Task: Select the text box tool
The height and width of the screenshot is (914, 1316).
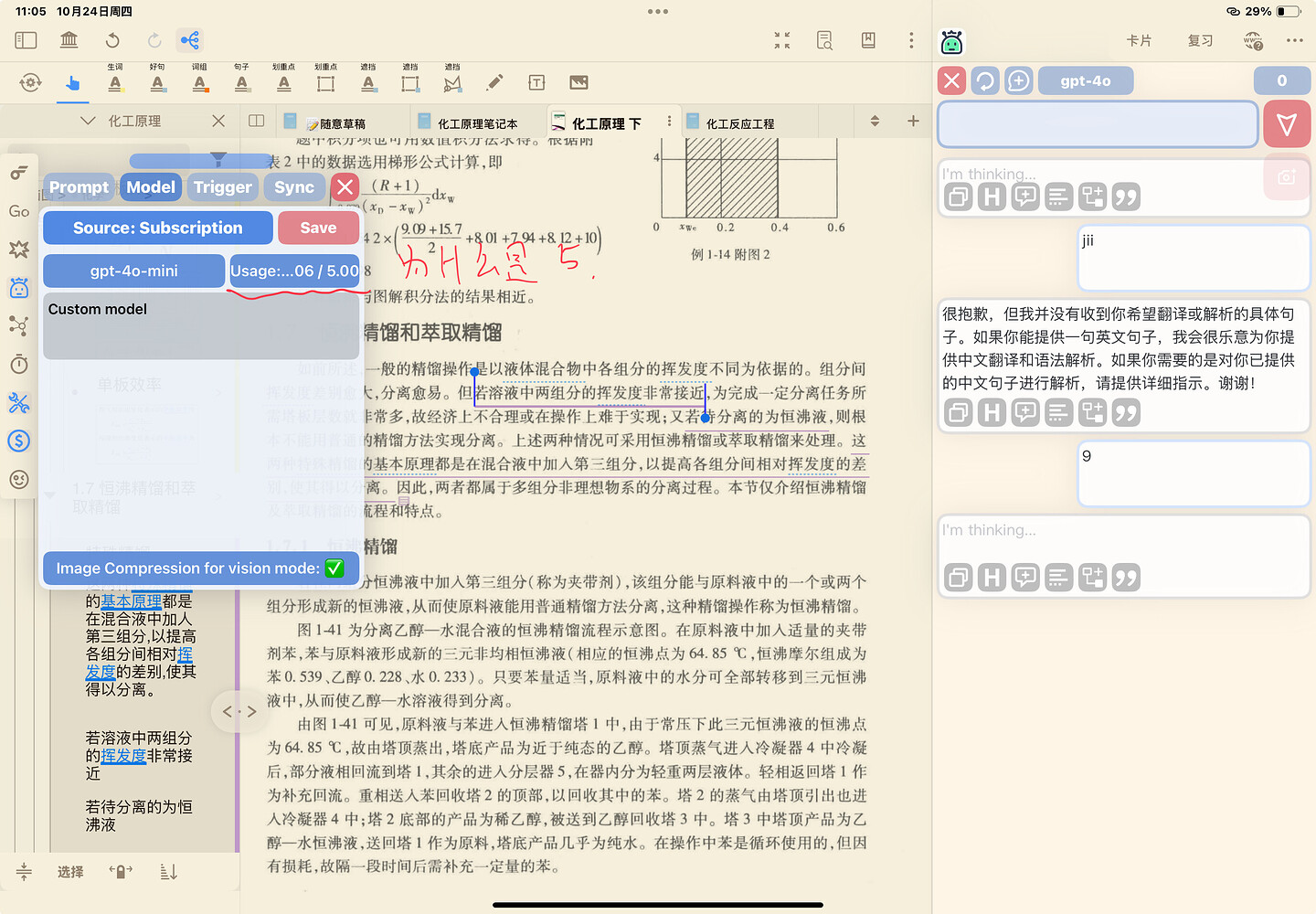Action: 536,83
